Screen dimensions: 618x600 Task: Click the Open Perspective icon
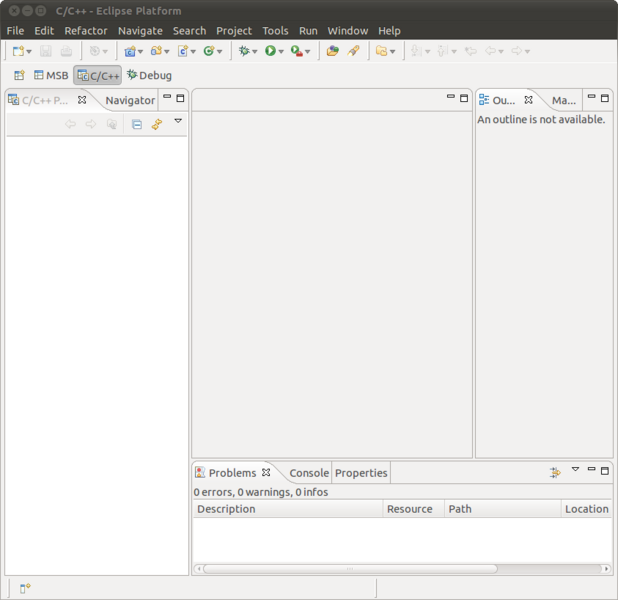[x=19, y=75]
